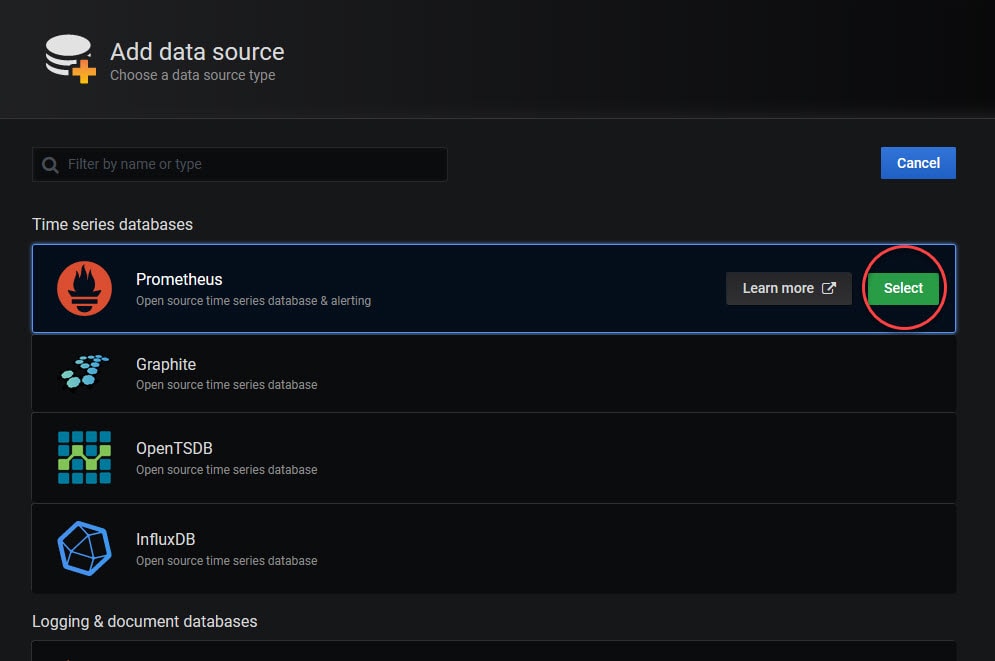Click the InfluxDB polyhedron logo icon
This screenshot has height=661, width=995.
point(84,548)
